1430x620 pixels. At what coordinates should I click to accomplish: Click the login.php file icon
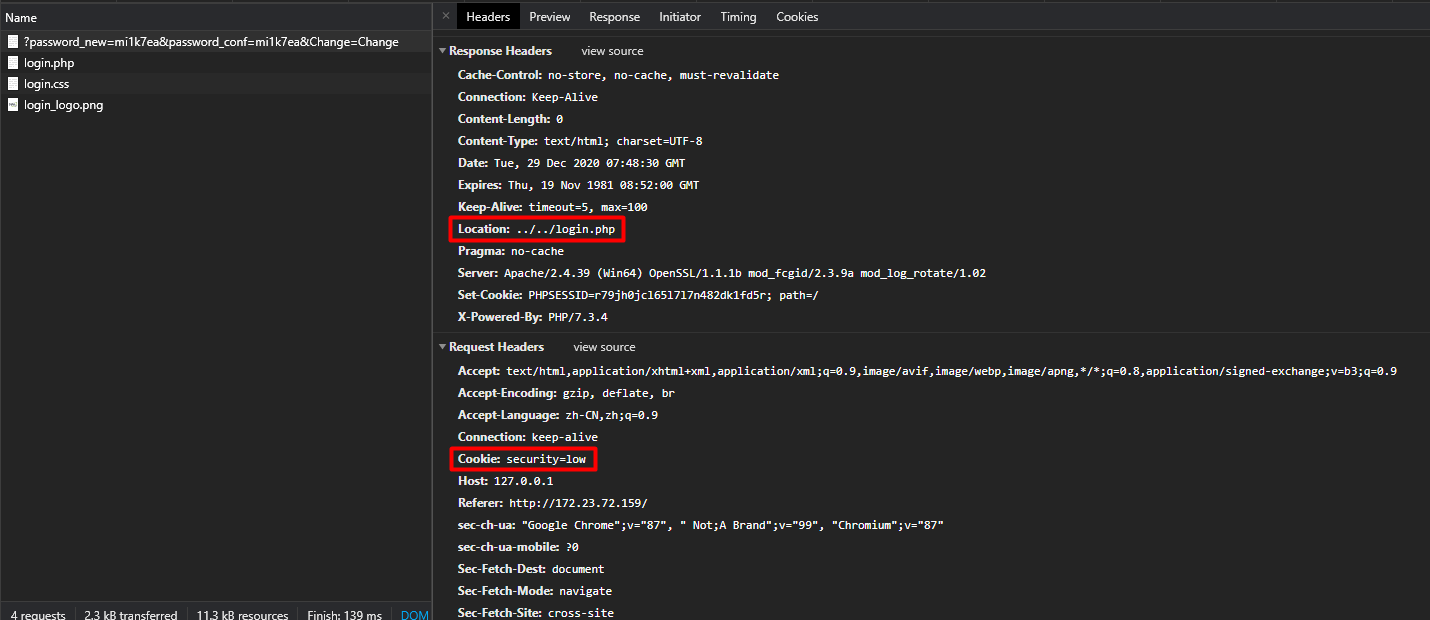[13, 63]
